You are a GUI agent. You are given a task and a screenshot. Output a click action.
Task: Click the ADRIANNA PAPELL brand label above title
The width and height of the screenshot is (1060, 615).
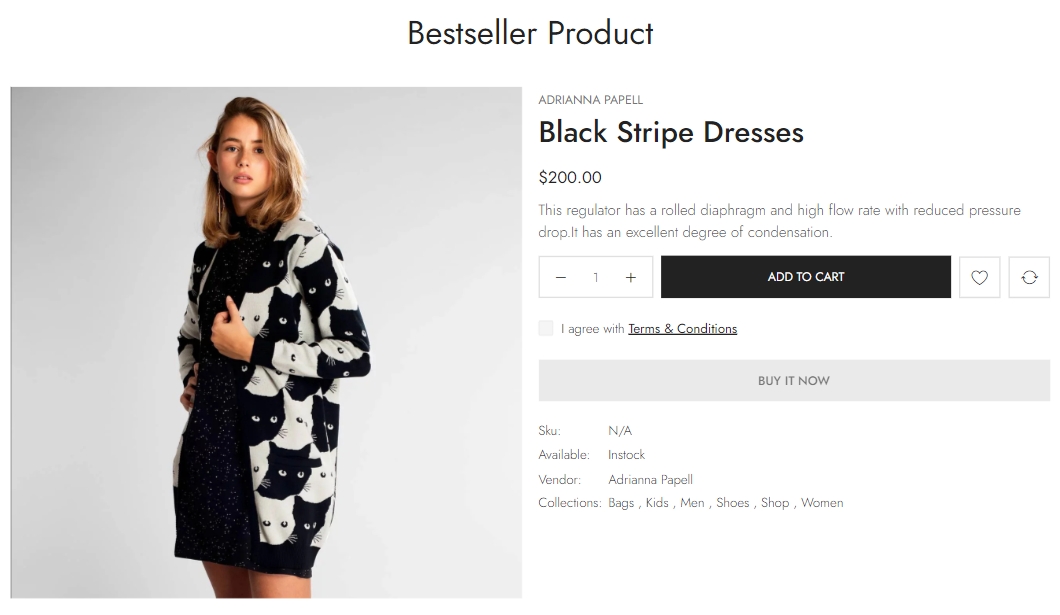tap(590, 100)
